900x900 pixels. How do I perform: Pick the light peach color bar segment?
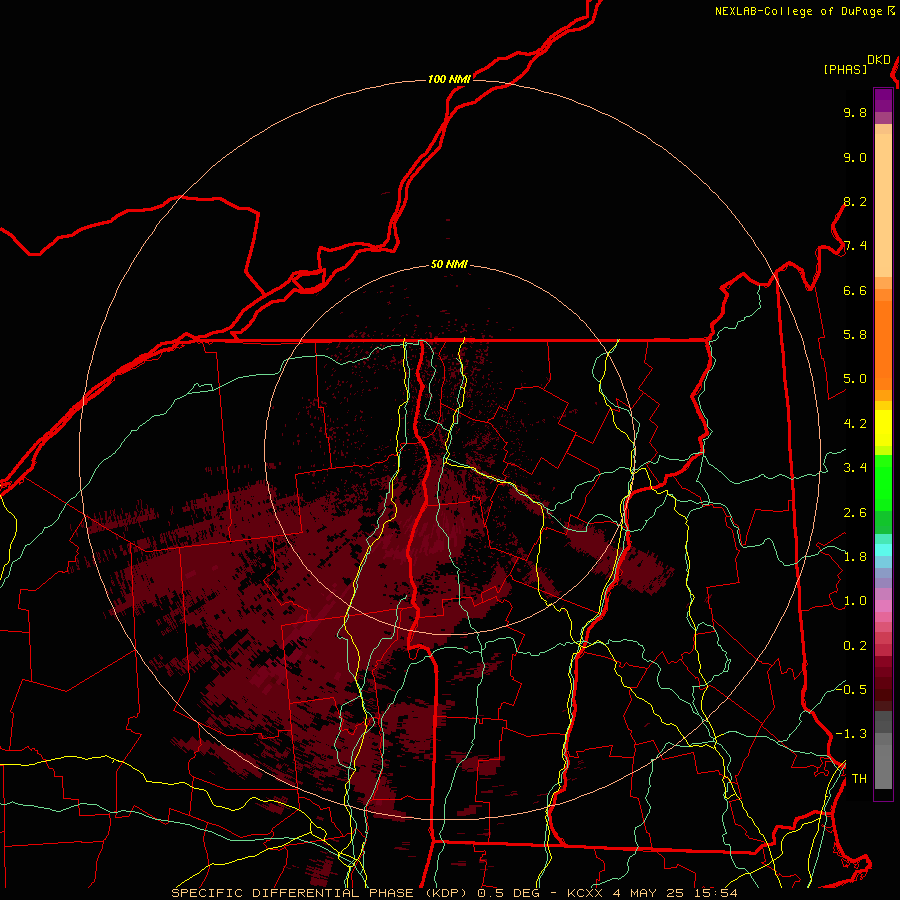click(883, 205)
